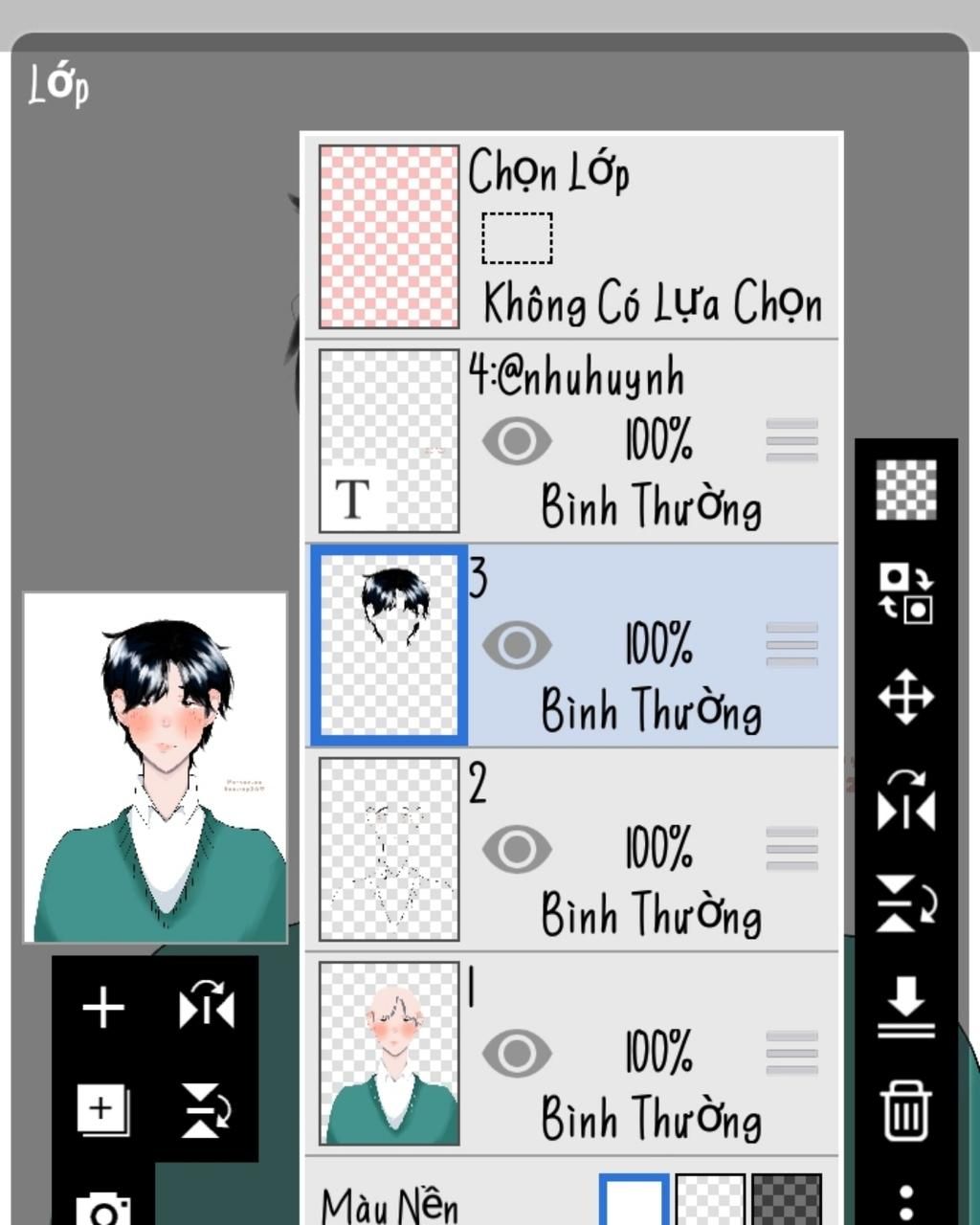Viewport: 980px width, 1225px height.
Task: Tap the Chọn Lớp selection layer thumbnail
Action: pyautogui.click(x=389, y=236)
